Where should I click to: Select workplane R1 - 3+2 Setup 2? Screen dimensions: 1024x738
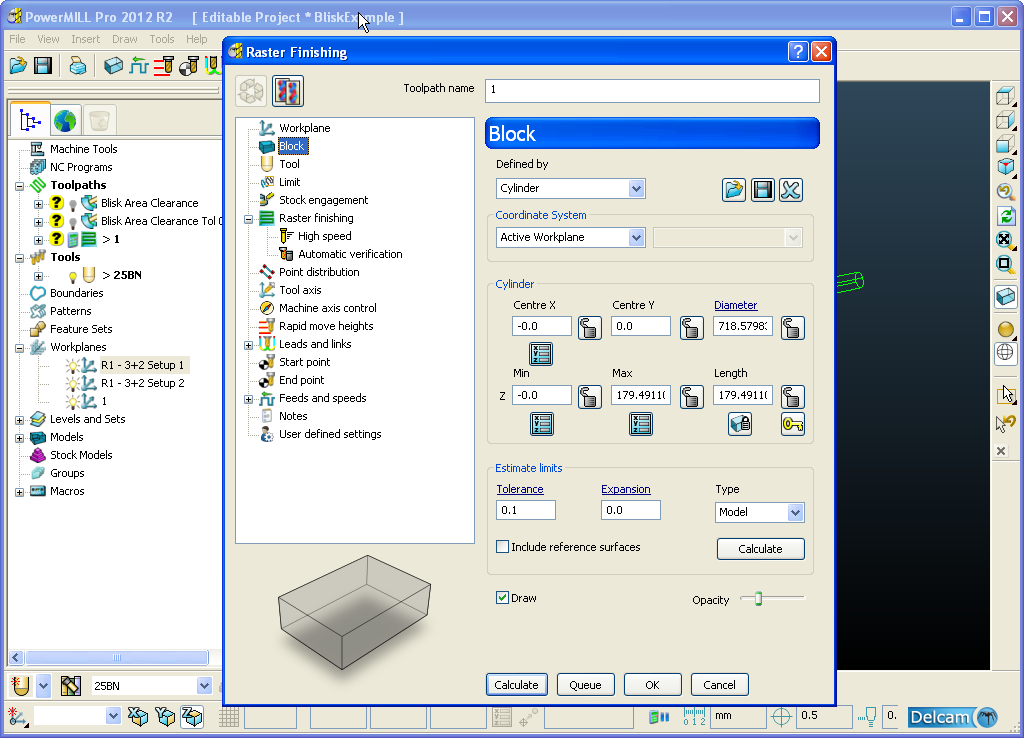tap(142, 383)
